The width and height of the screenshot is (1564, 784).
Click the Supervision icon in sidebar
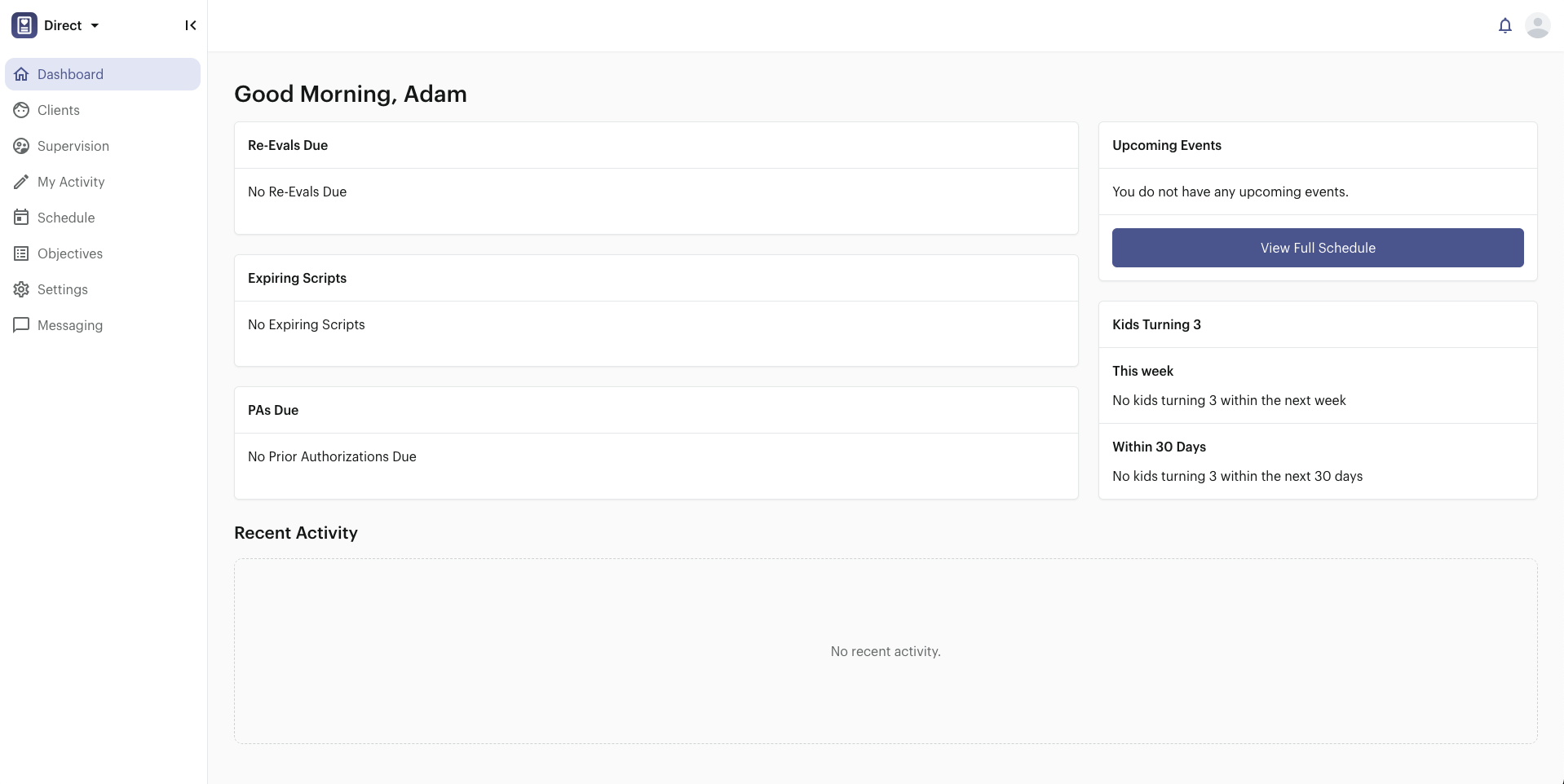click(x=21, y=146)
